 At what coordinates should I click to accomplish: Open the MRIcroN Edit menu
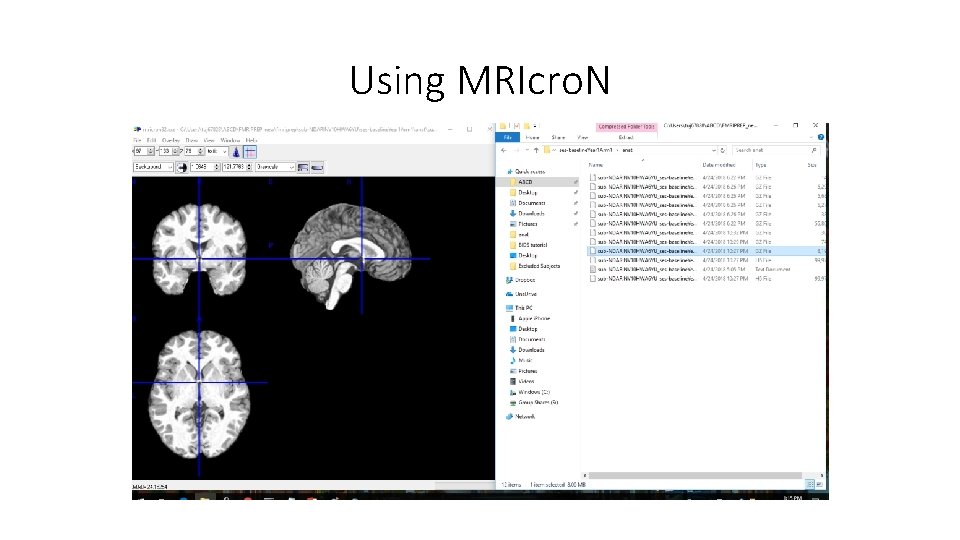tap(151, 140)
